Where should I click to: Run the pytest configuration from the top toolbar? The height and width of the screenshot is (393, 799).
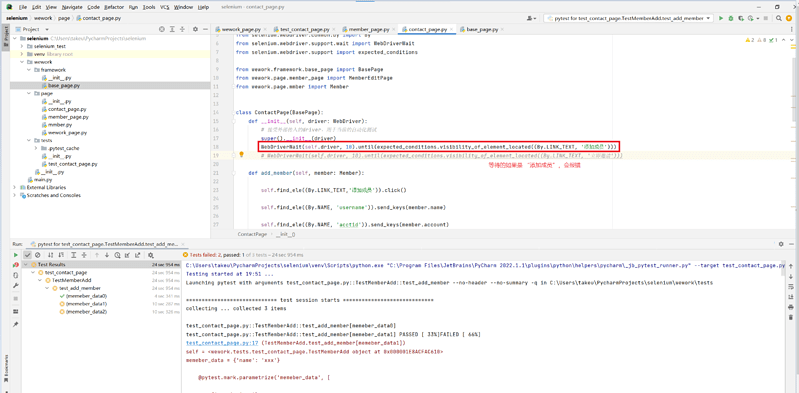tap(721, 18)
